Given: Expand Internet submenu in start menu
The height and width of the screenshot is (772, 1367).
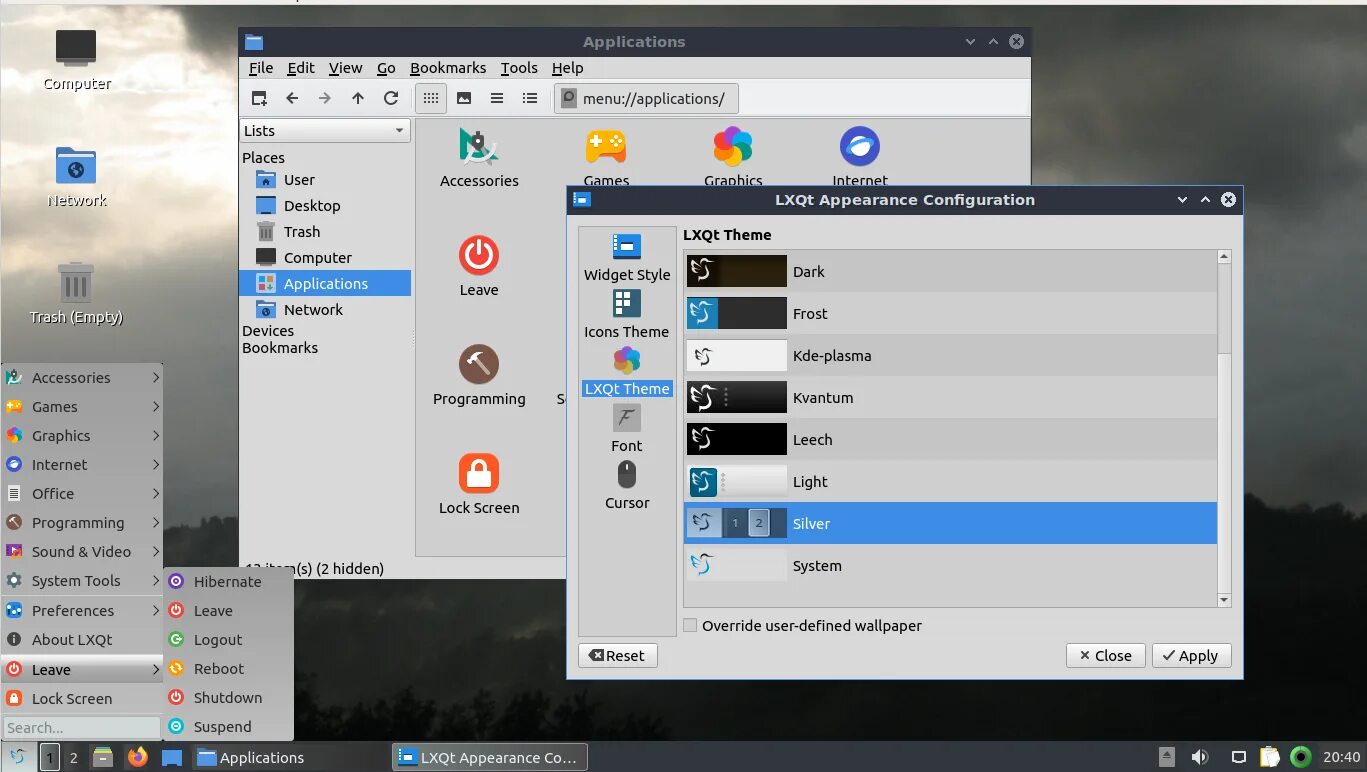Looking at the screenshot, I should tap(82, 465).
